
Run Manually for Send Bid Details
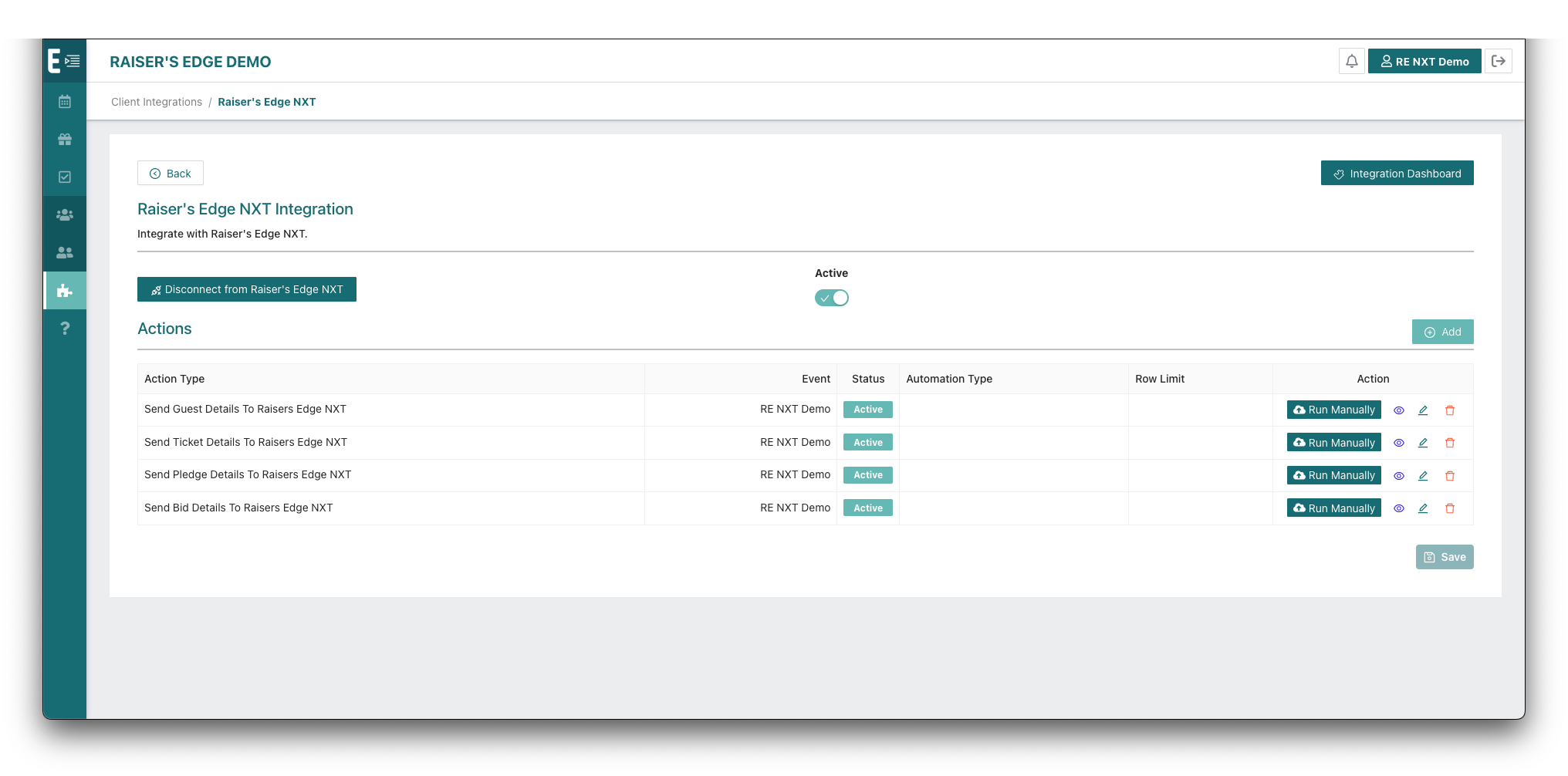click(1333, 508)
